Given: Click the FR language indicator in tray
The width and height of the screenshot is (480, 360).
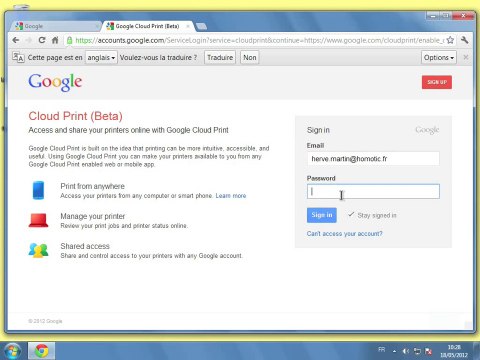Looking at the screenshot, I should tap(382, 349).
